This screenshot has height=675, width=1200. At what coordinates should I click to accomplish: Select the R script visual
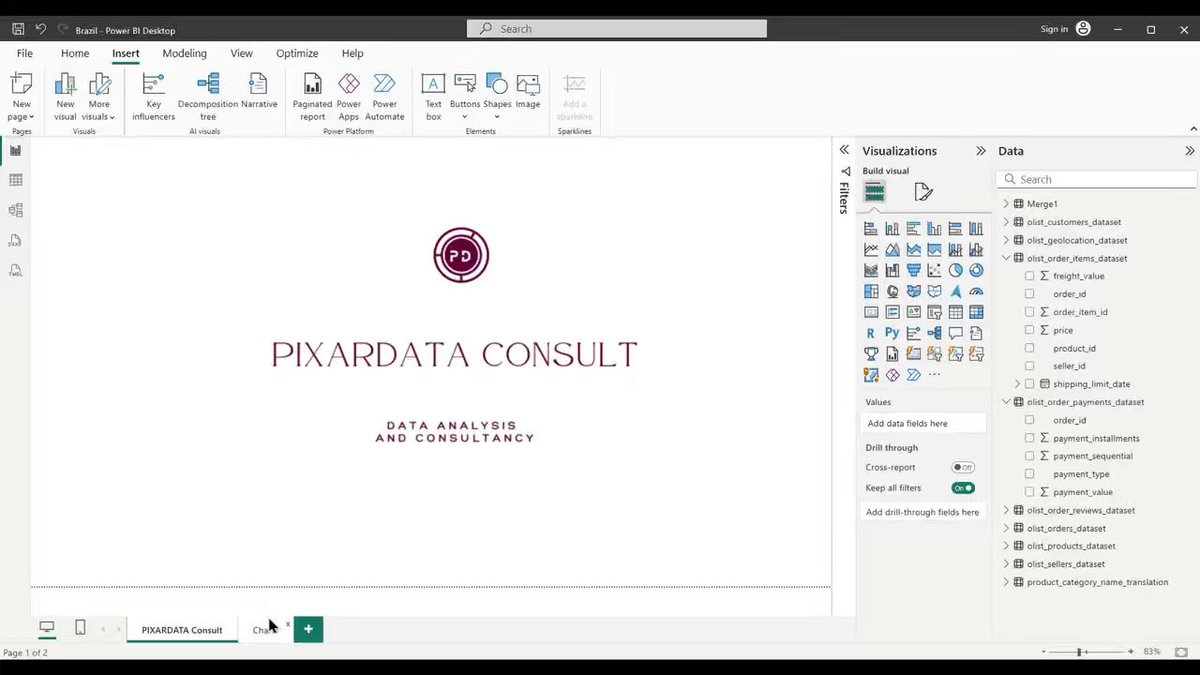pos(871,333)
